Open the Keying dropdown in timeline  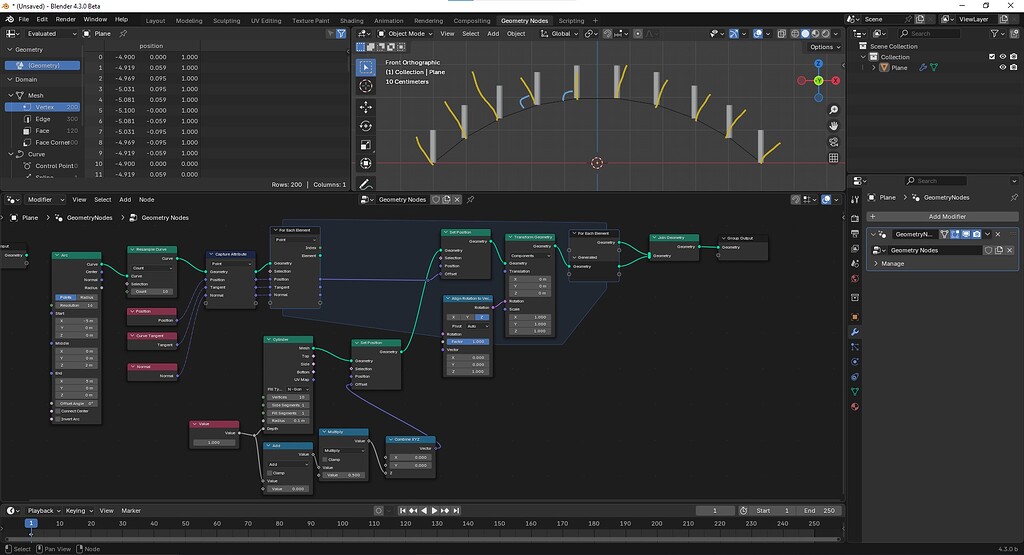coord(80,511)
